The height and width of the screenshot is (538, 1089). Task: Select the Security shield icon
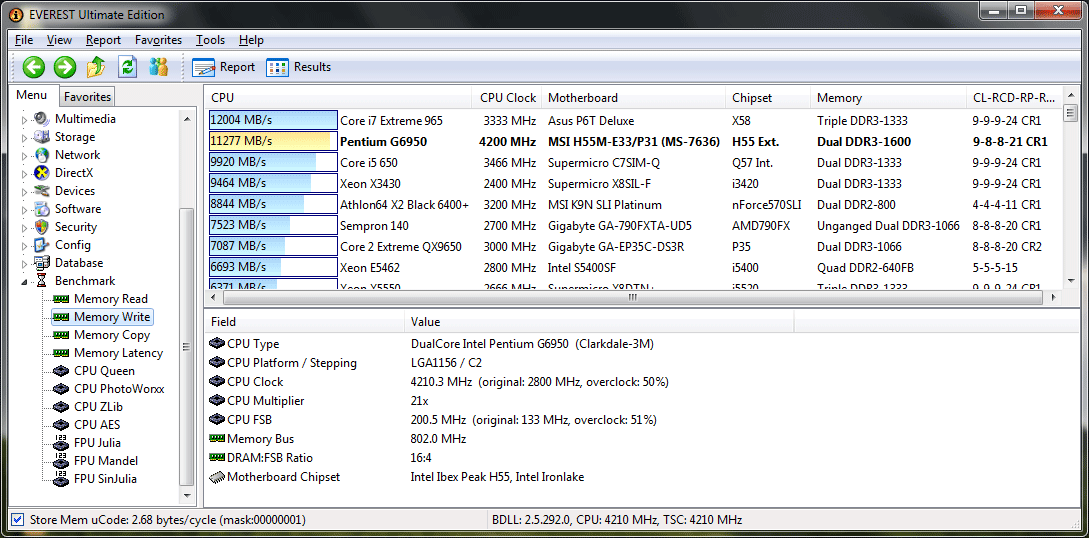(x=42, y=227)
